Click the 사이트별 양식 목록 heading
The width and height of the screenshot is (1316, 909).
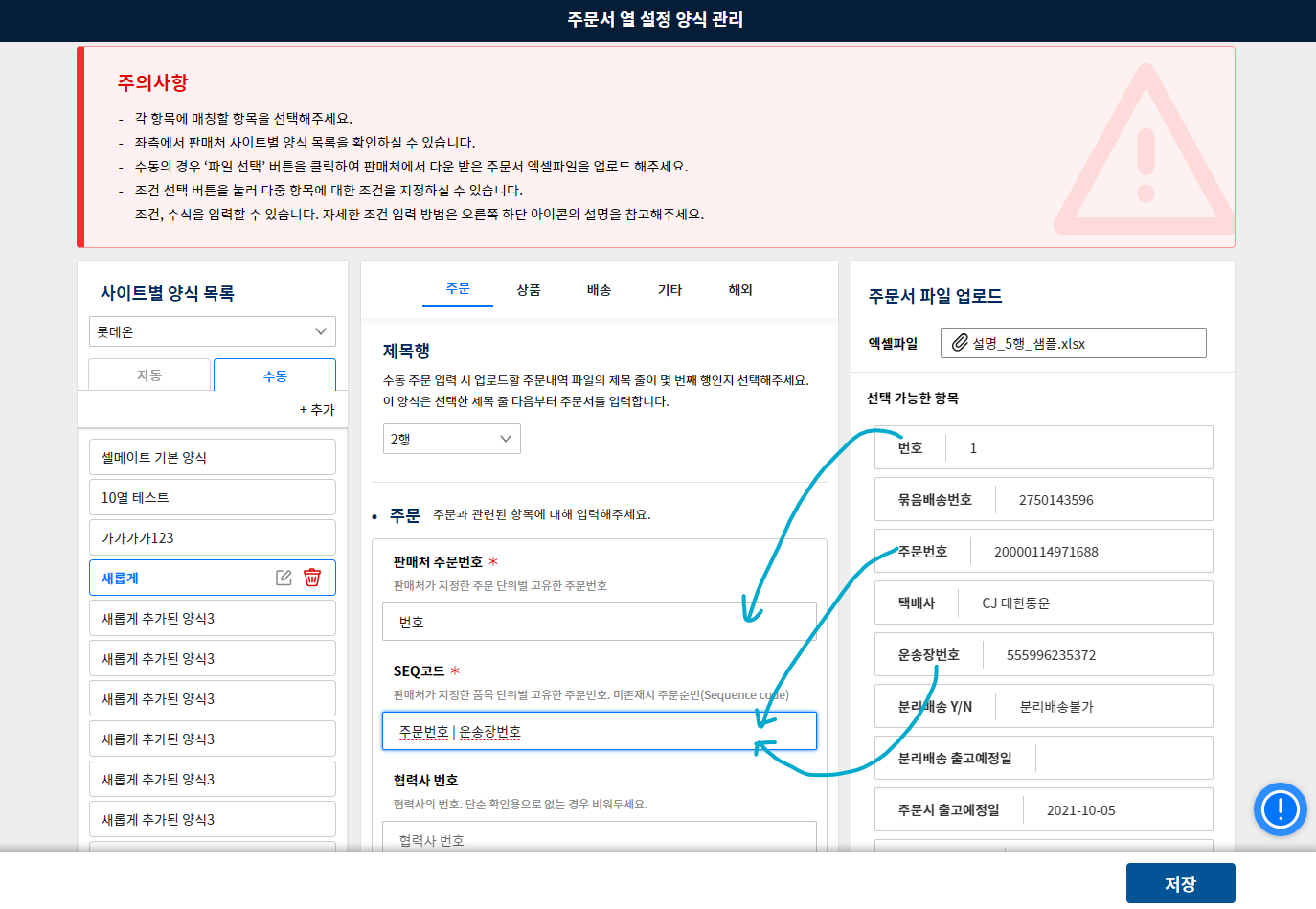168,293
